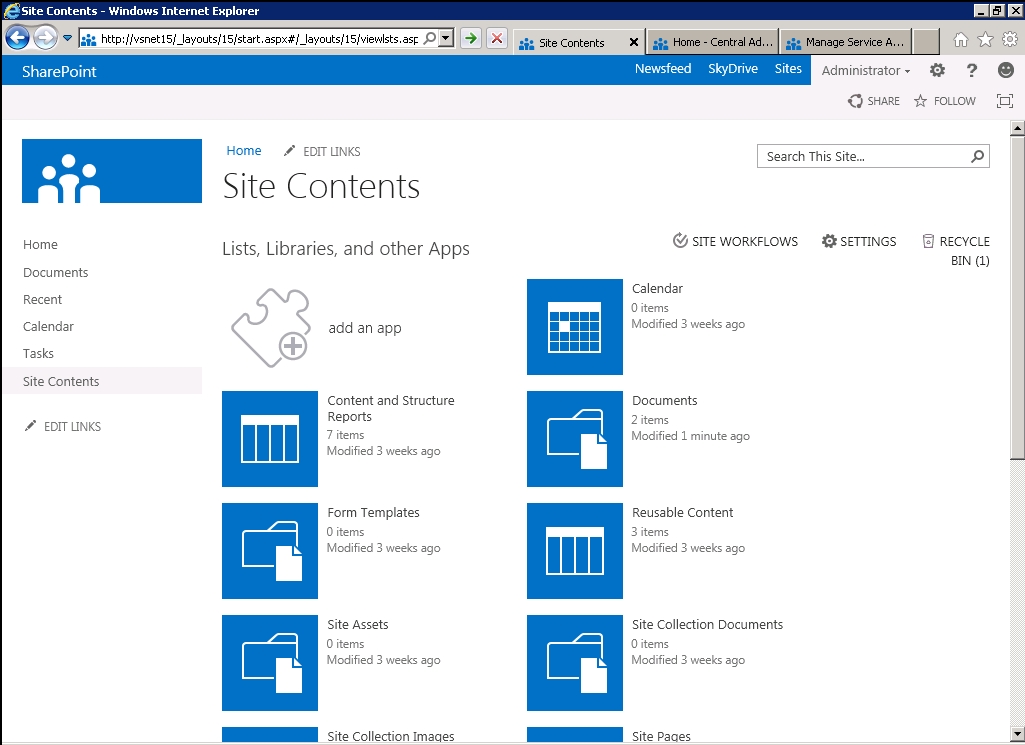Screen dimensions: 1025x745
Task: Go to Calendar in left navigation
Action: pos(48,326)
